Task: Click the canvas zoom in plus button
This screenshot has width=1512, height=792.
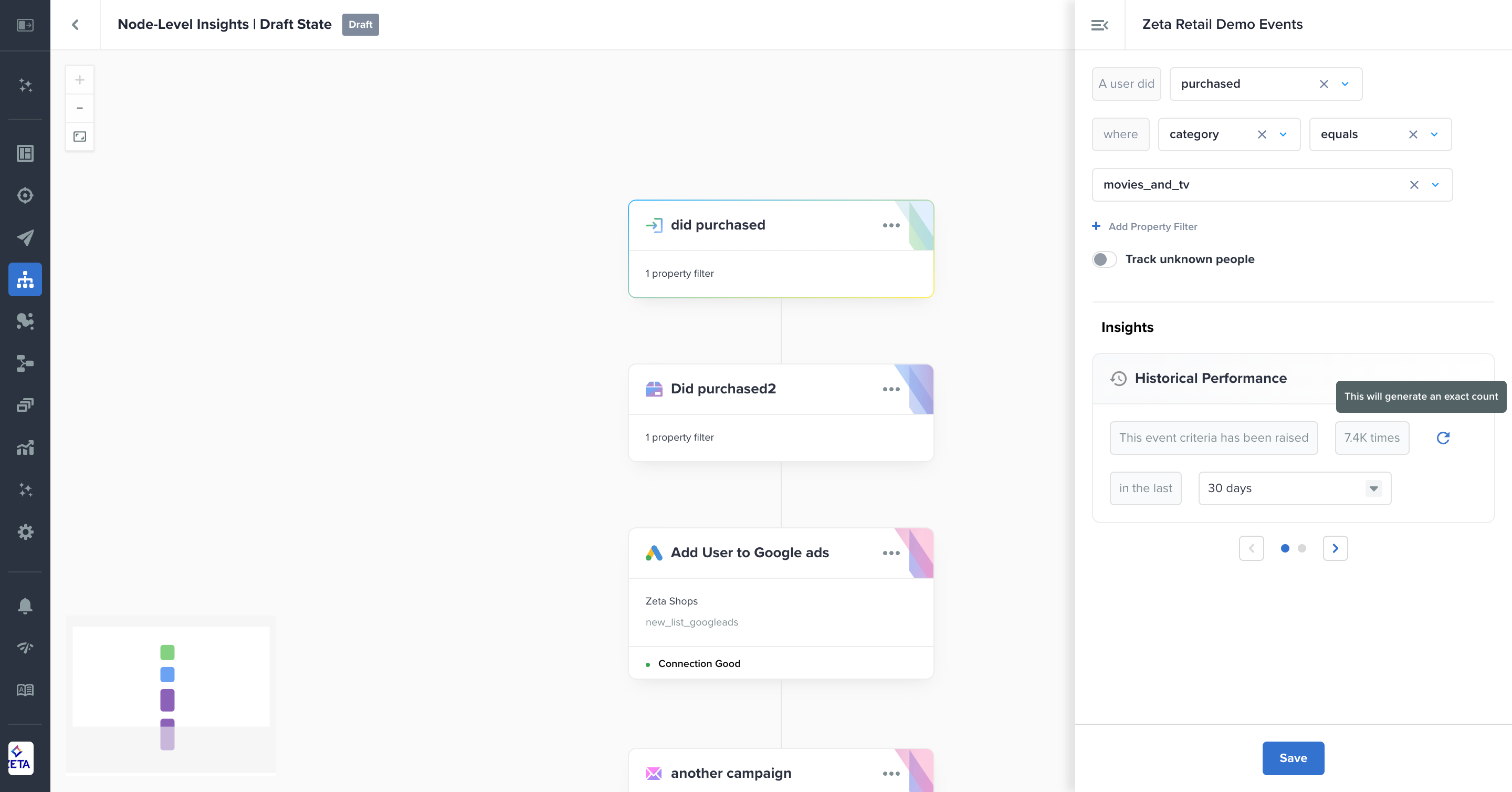Action: point(80,80)
